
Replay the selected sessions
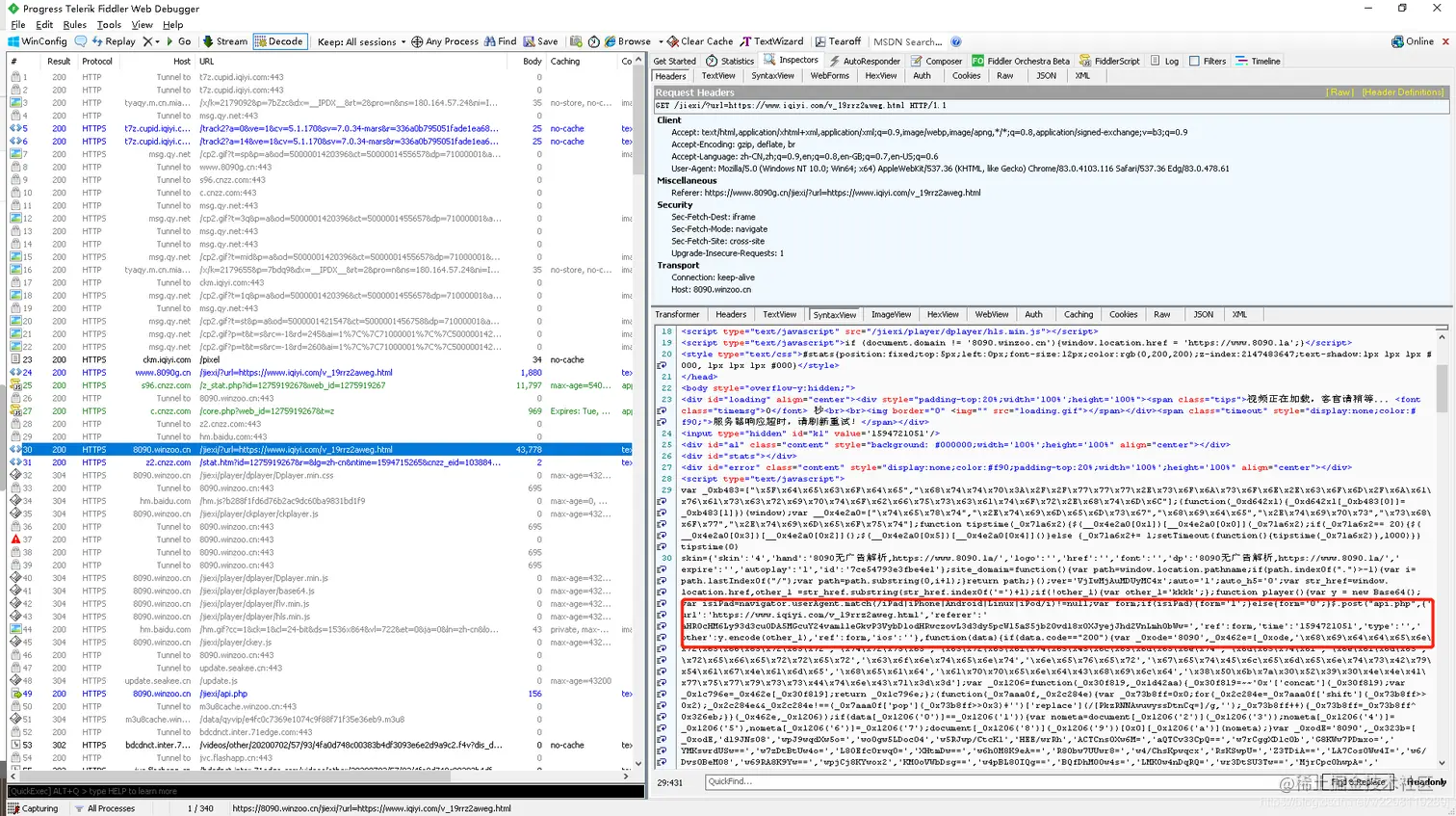coord(114,41)
